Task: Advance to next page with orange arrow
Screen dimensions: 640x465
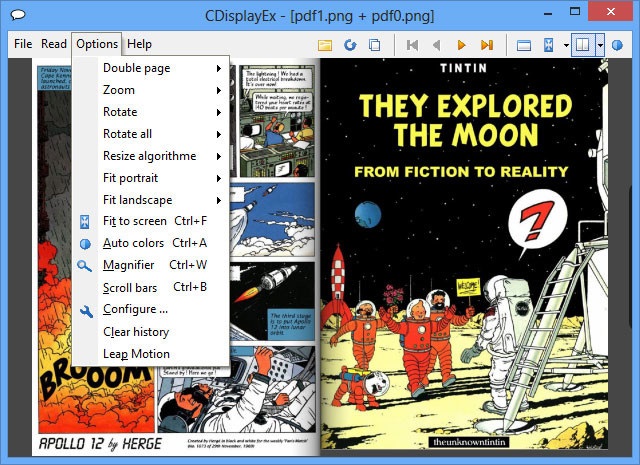Action: point(462,45)
